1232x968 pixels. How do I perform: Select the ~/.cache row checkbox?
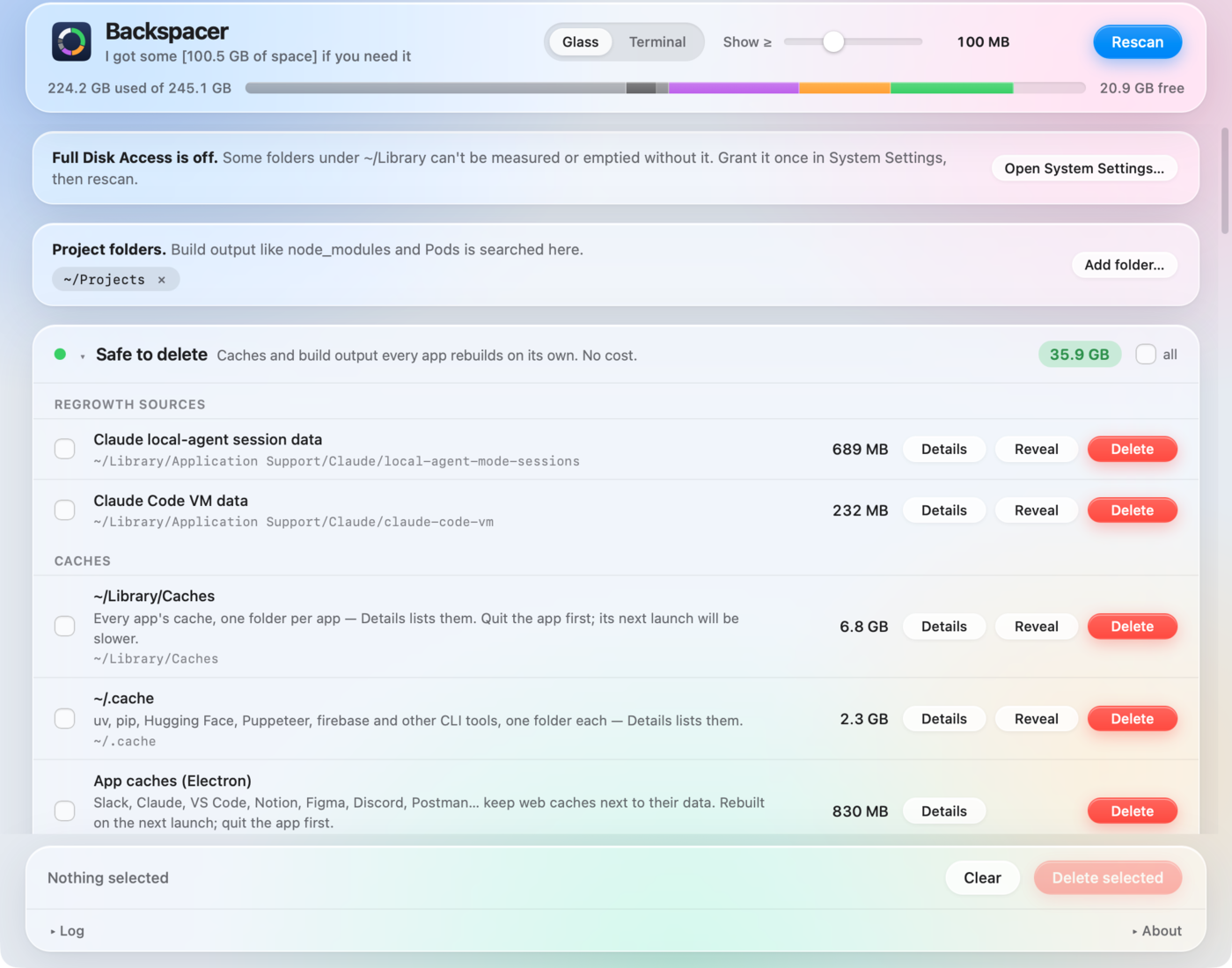pos(65,719)
